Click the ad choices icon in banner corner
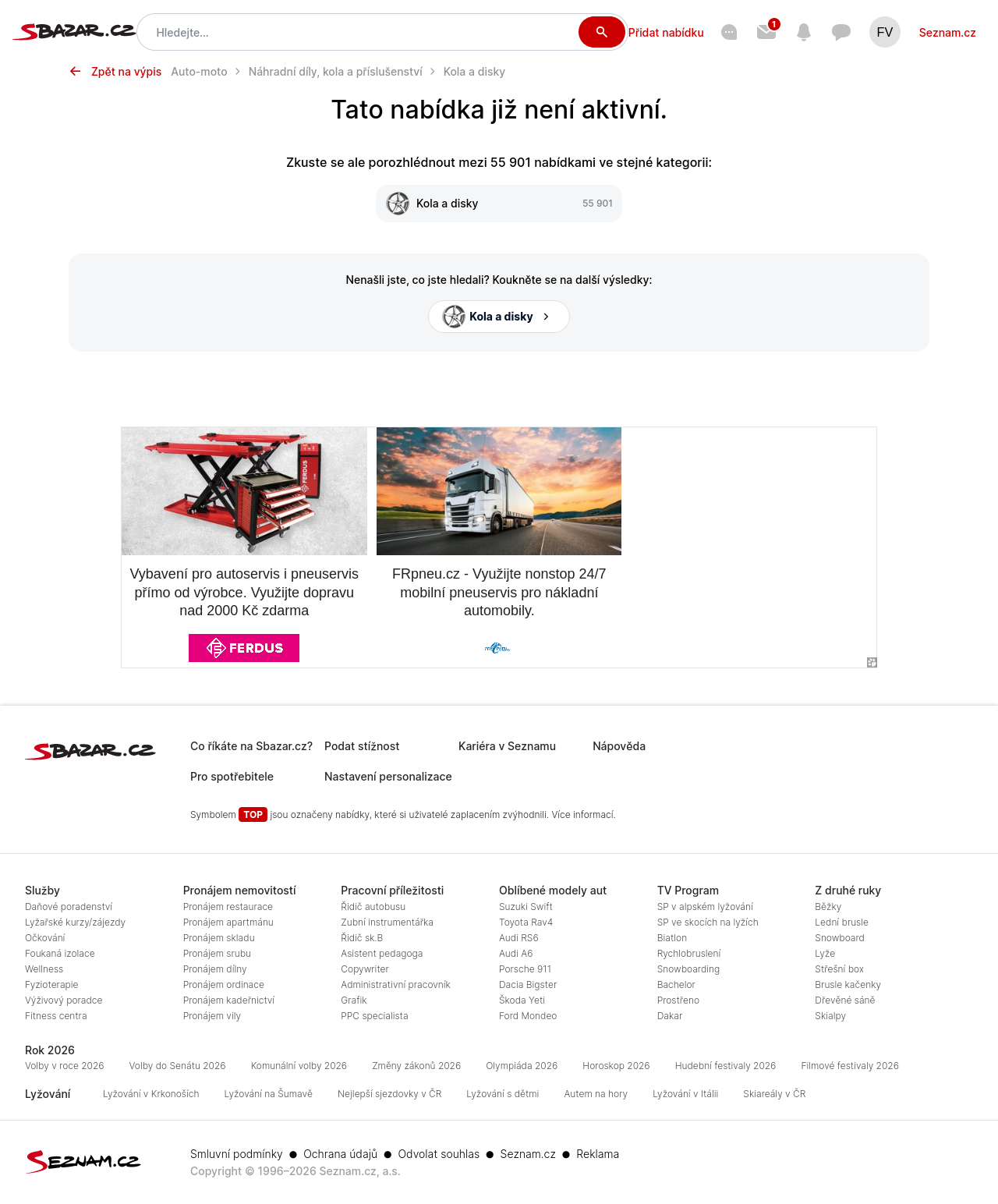 coord(872,662)
